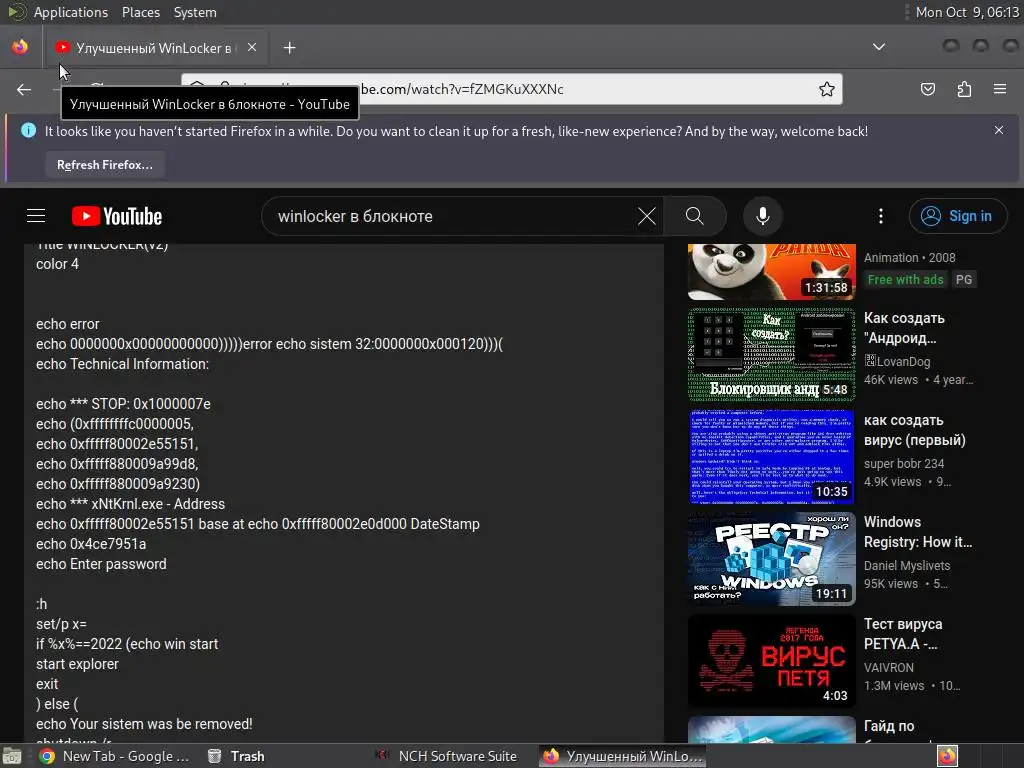This screenshot has height=768, width=1024.
Task: Open Вирус Петя video thumbnail
Action: (x=771, y=661)
